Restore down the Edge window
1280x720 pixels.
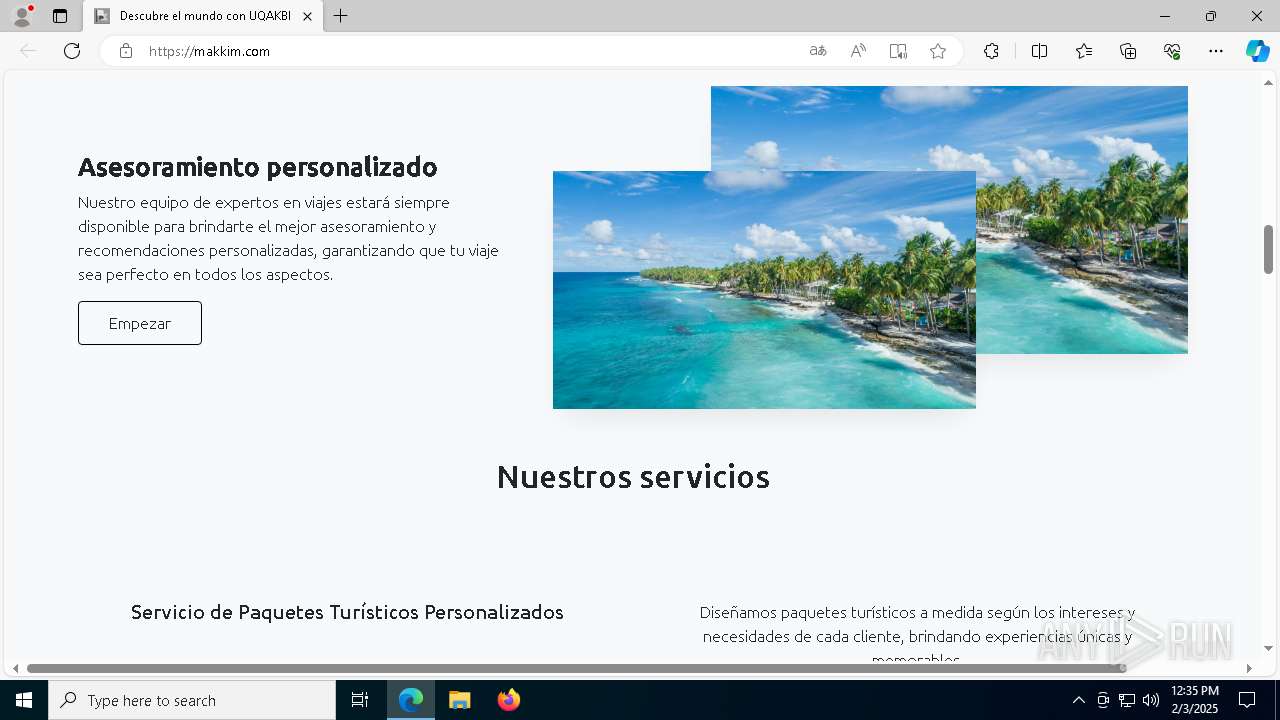click(x=1211, y=16)
